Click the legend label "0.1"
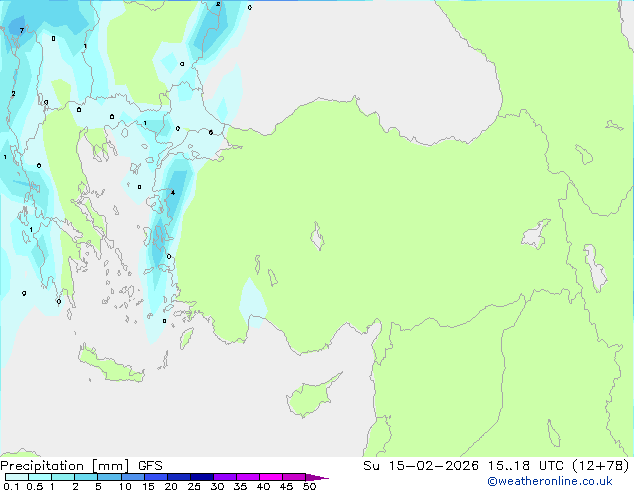634x490 pixels. click(11, 486)
